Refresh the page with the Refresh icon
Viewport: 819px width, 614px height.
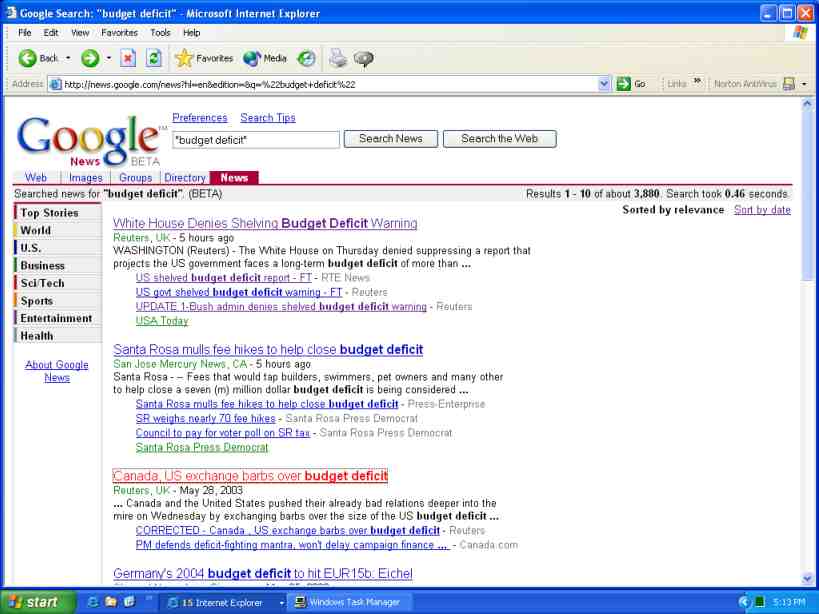(153, 58)
